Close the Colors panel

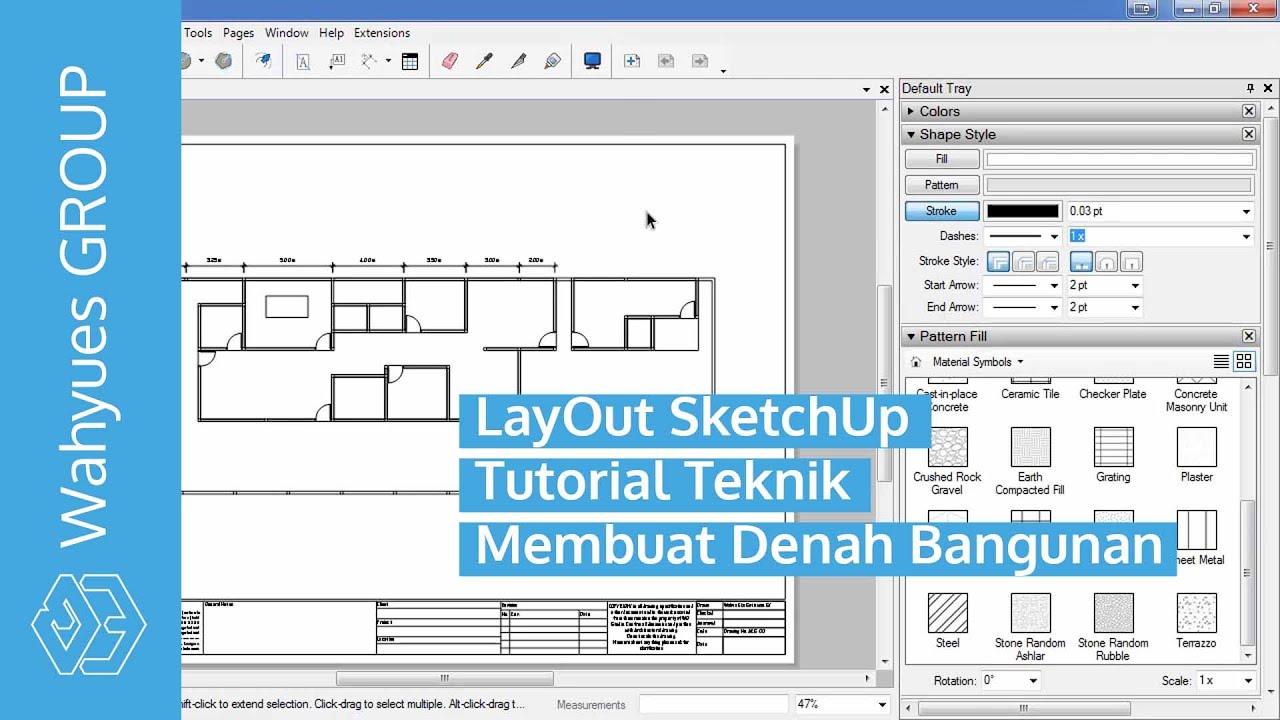point(1249,111)
